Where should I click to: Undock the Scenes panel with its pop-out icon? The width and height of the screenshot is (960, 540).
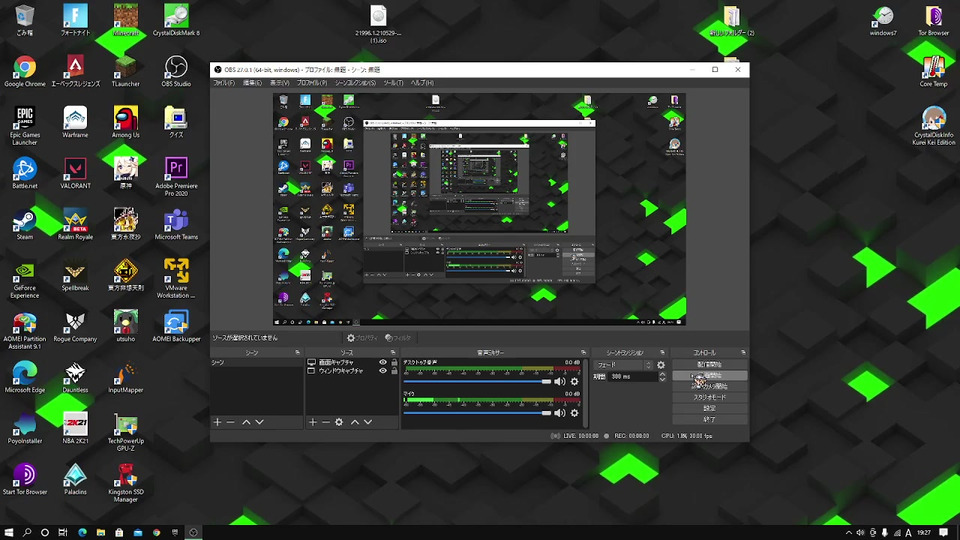coord(298,353)
